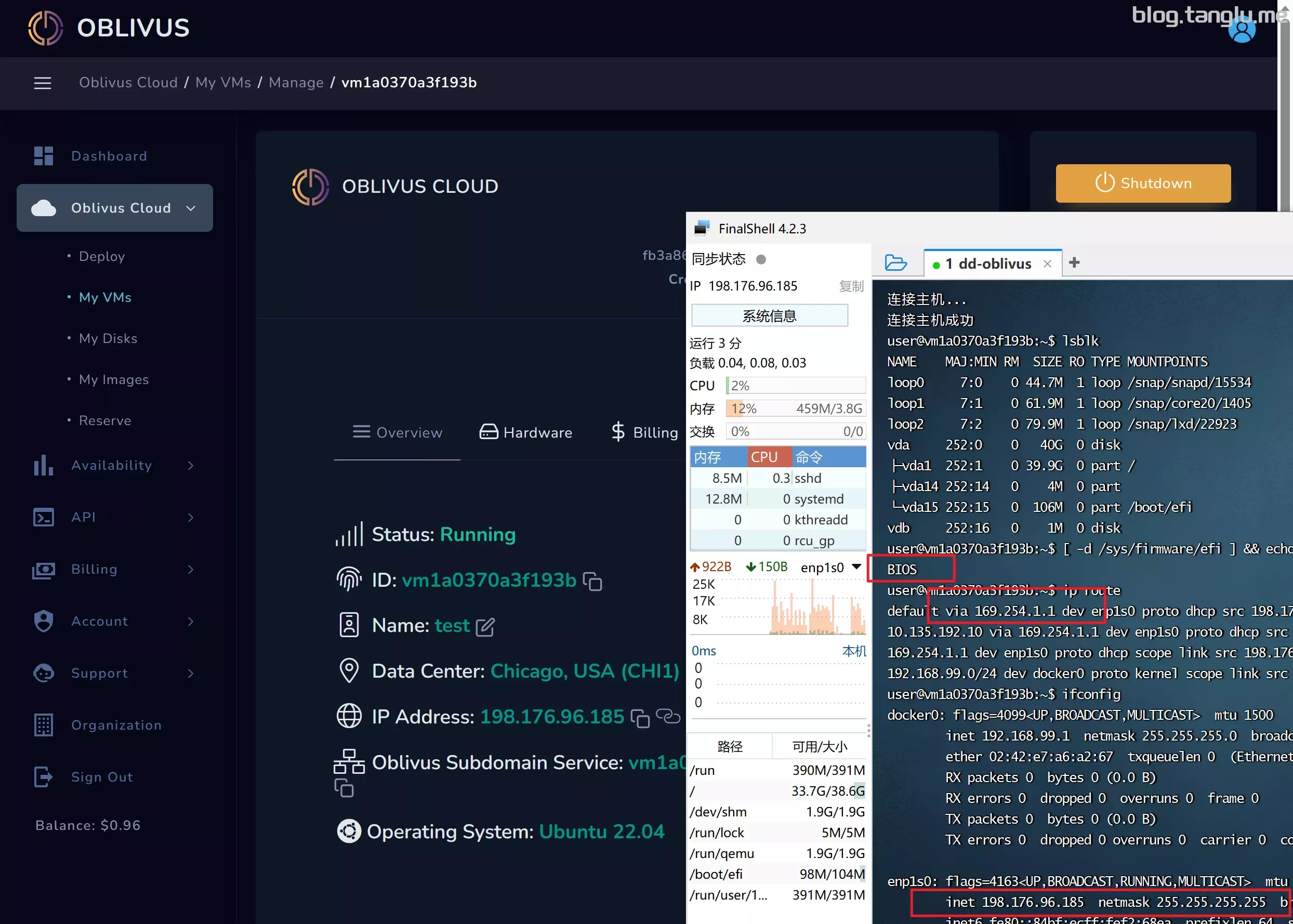The width and height of the screenshot is (1293, 924).
Task: Click the FinalShell CPU usage bar
Action: click(796, 385)
